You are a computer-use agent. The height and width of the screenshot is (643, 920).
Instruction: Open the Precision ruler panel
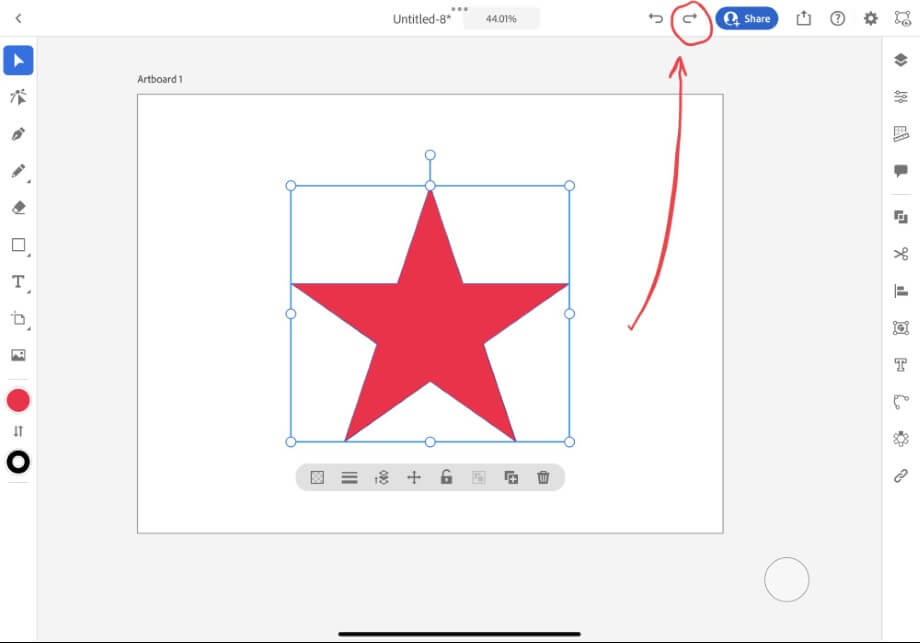[901, 134]
